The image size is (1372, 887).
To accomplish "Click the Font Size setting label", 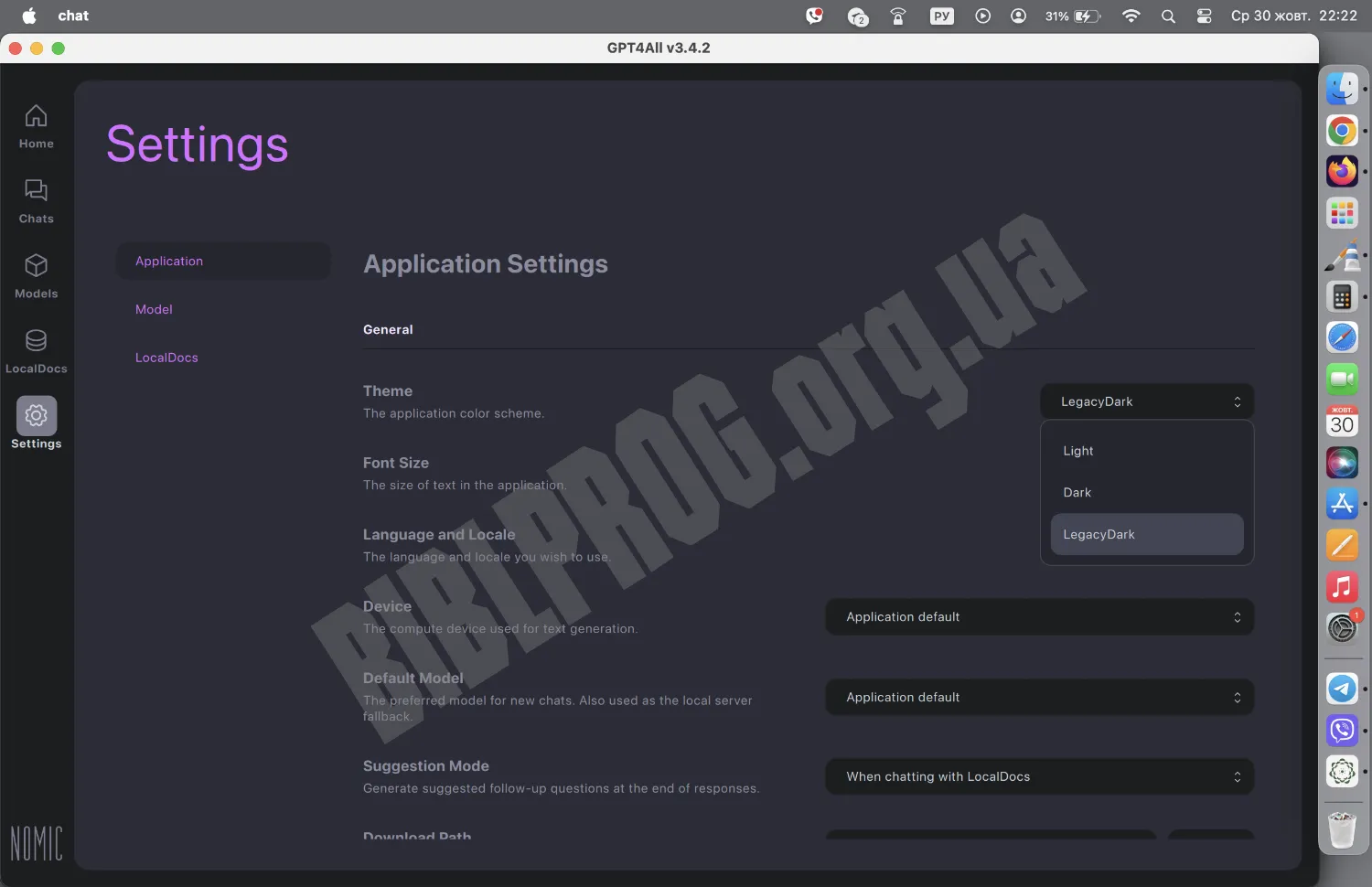I will [396, 463].
